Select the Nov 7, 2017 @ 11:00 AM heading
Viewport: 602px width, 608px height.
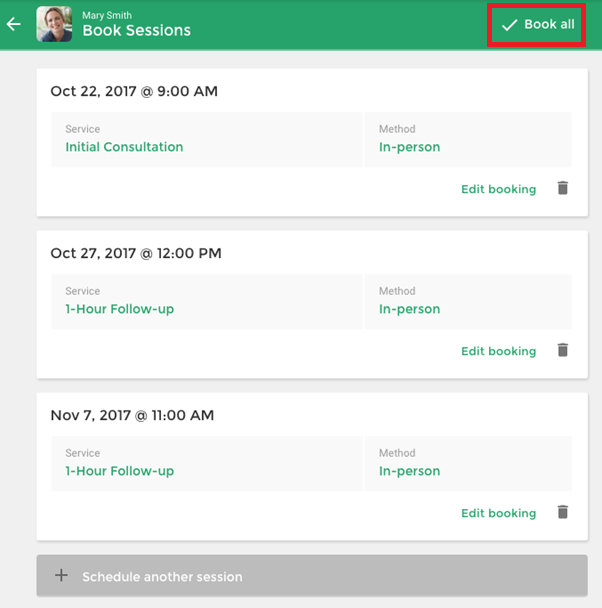point(132,415)
